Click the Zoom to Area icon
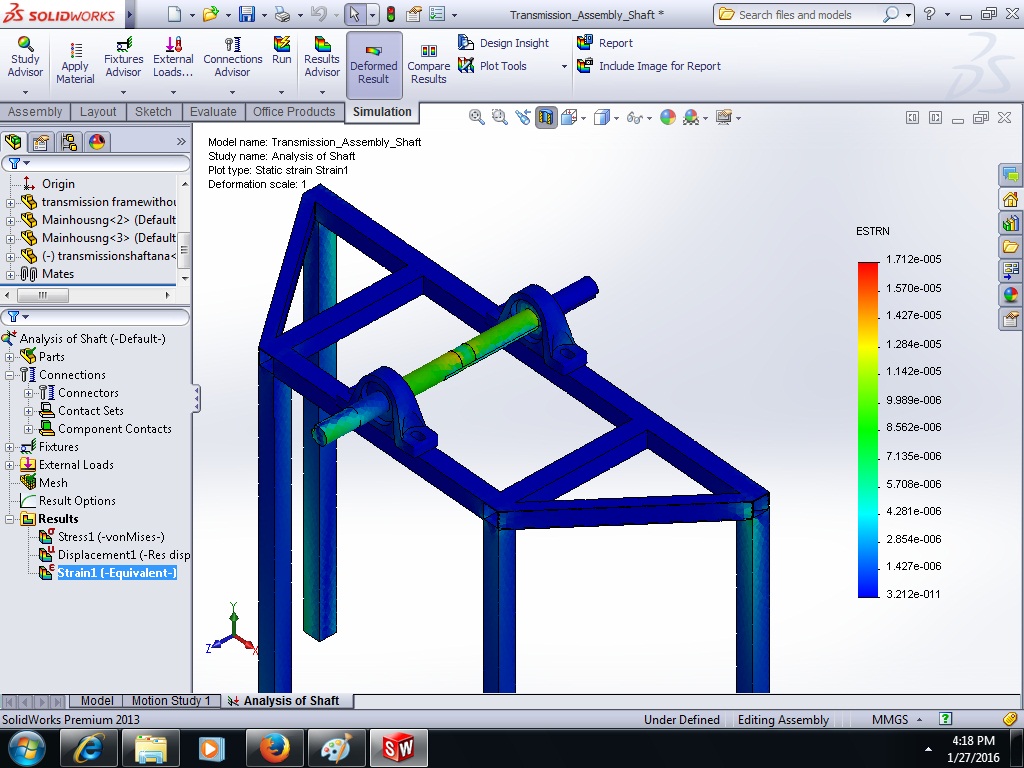Viewport: 1024px width, 768px height. (x=500, y=118)
